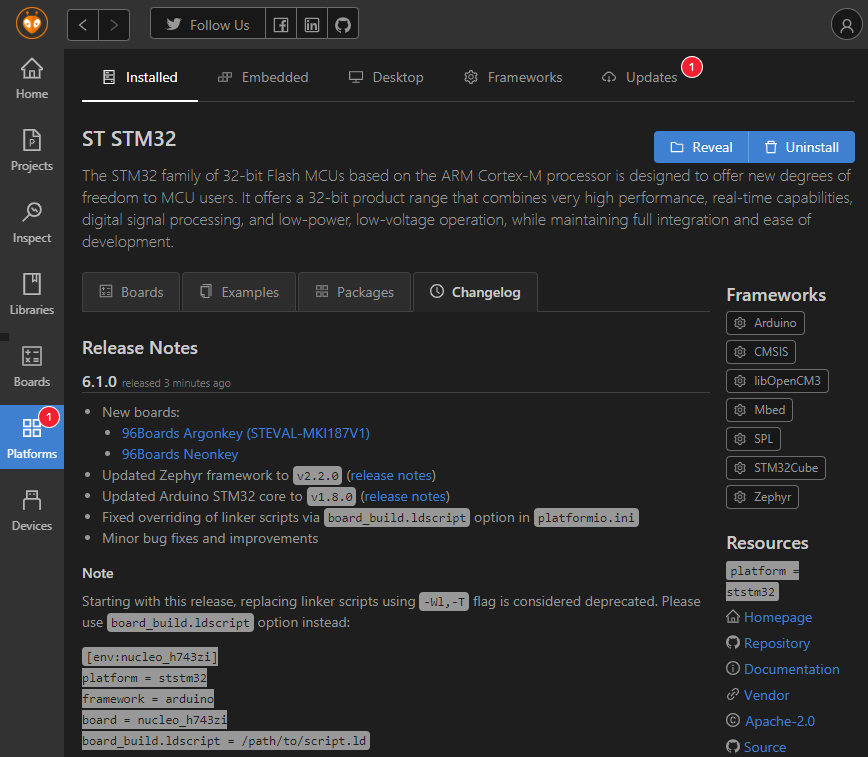Click the Updates notification badge
The height and width of the screenshot is (757, 868).
(x=691, y=67)
